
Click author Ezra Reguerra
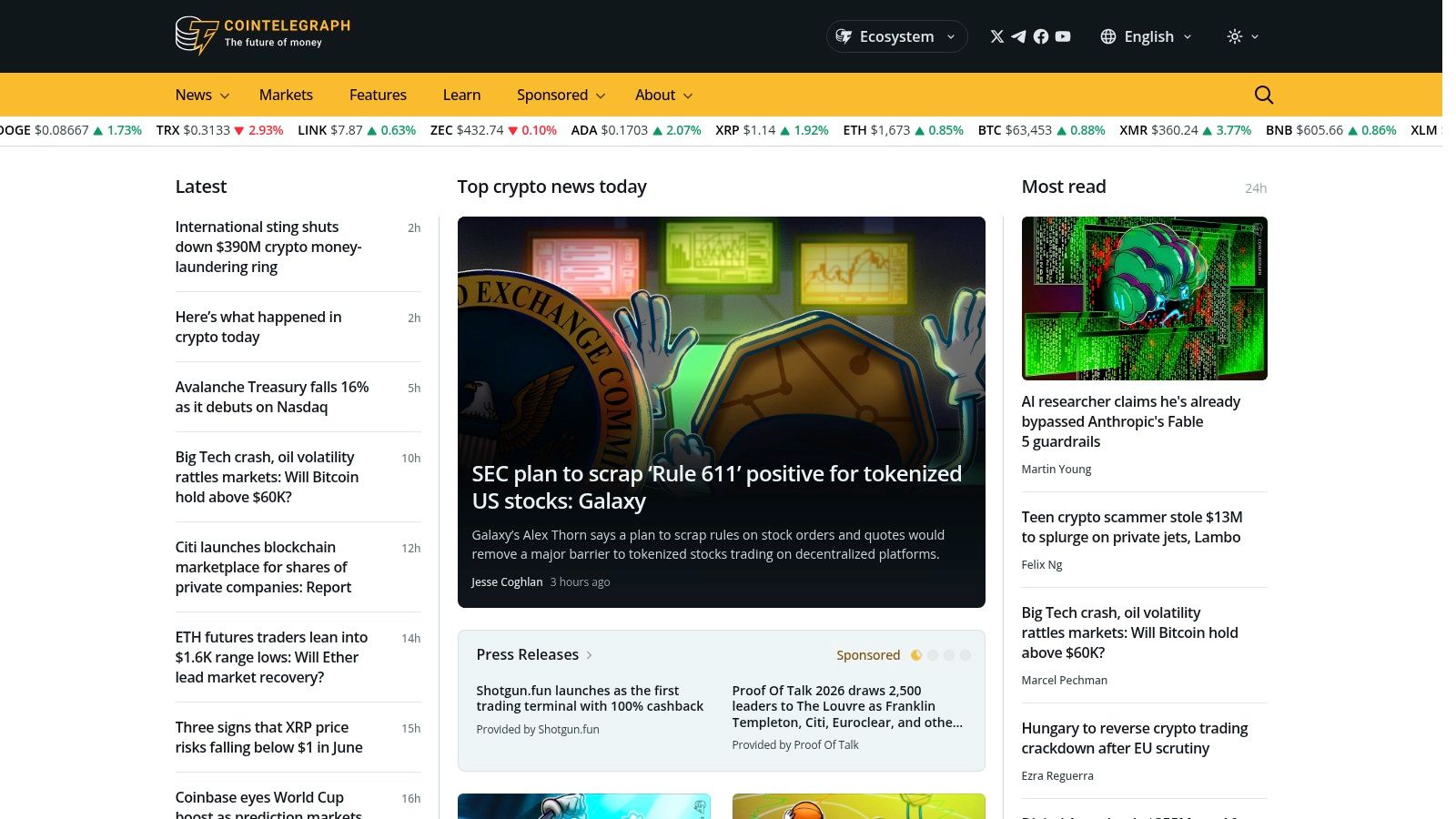coord(1057,775)
